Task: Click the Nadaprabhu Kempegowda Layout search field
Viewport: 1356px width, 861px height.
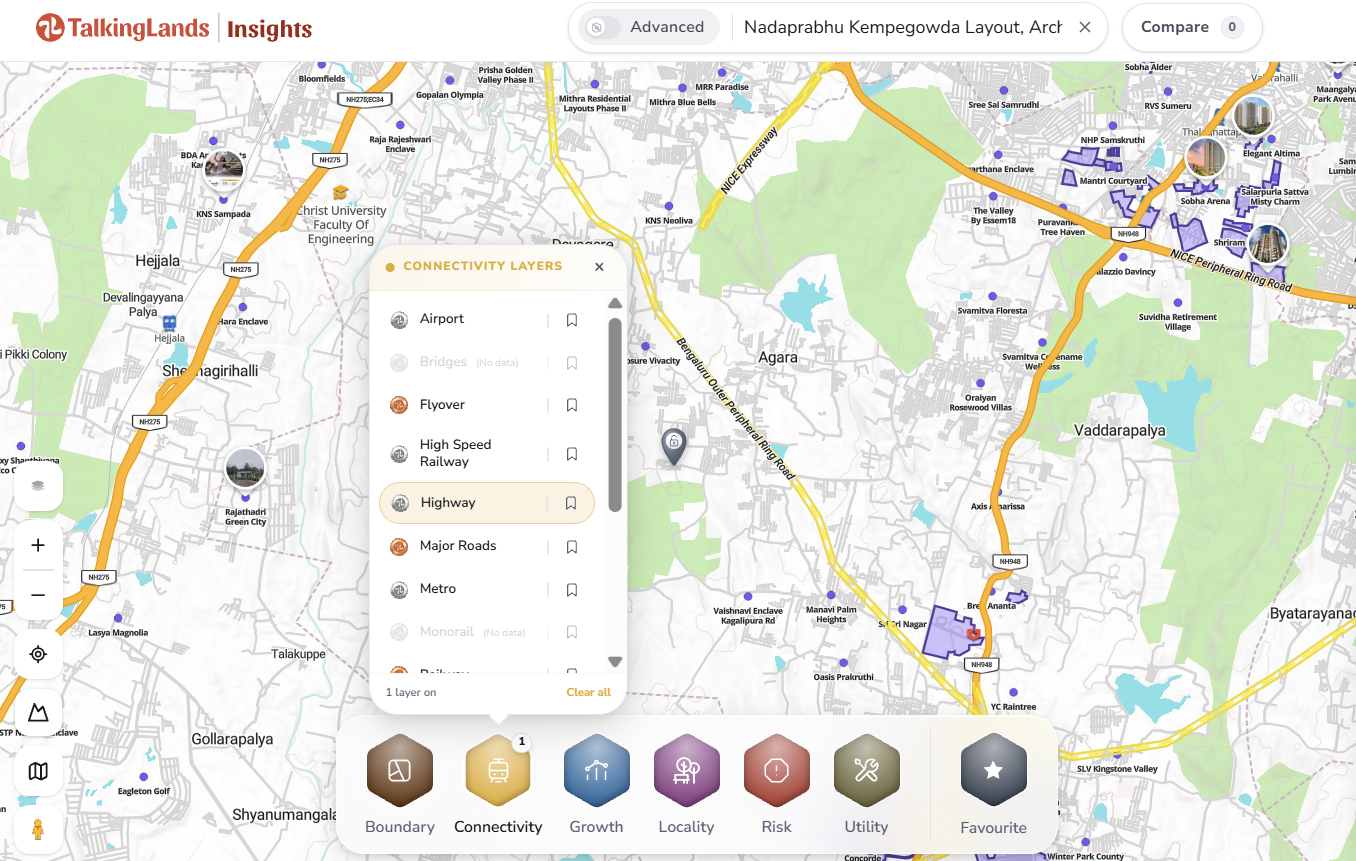Action: (902, 27)
